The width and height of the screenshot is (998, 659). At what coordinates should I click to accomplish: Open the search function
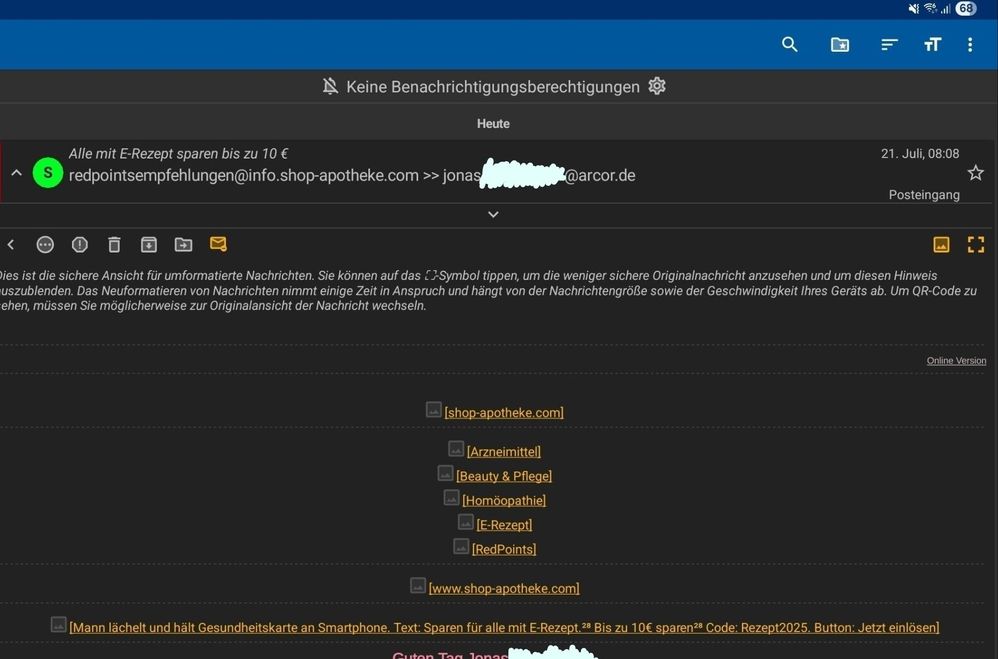pyautogui.click(x=789, y=44)
